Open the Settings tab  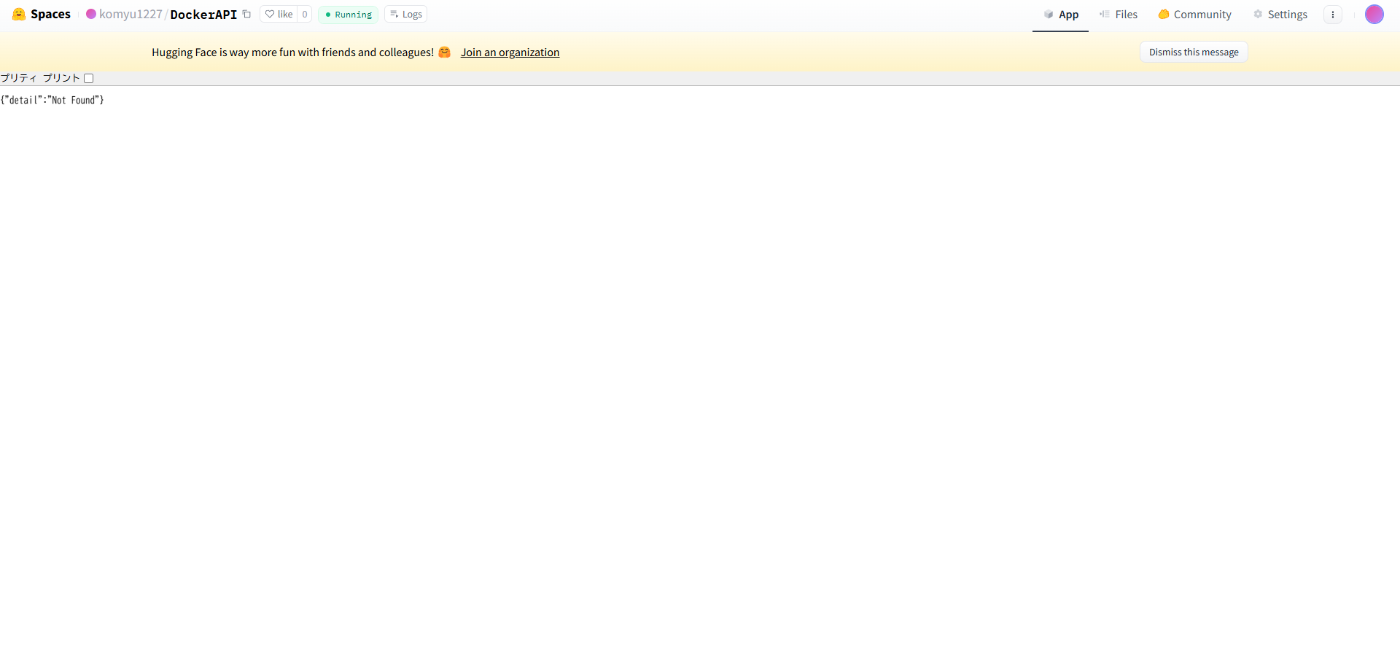[x=1280, y=14]
